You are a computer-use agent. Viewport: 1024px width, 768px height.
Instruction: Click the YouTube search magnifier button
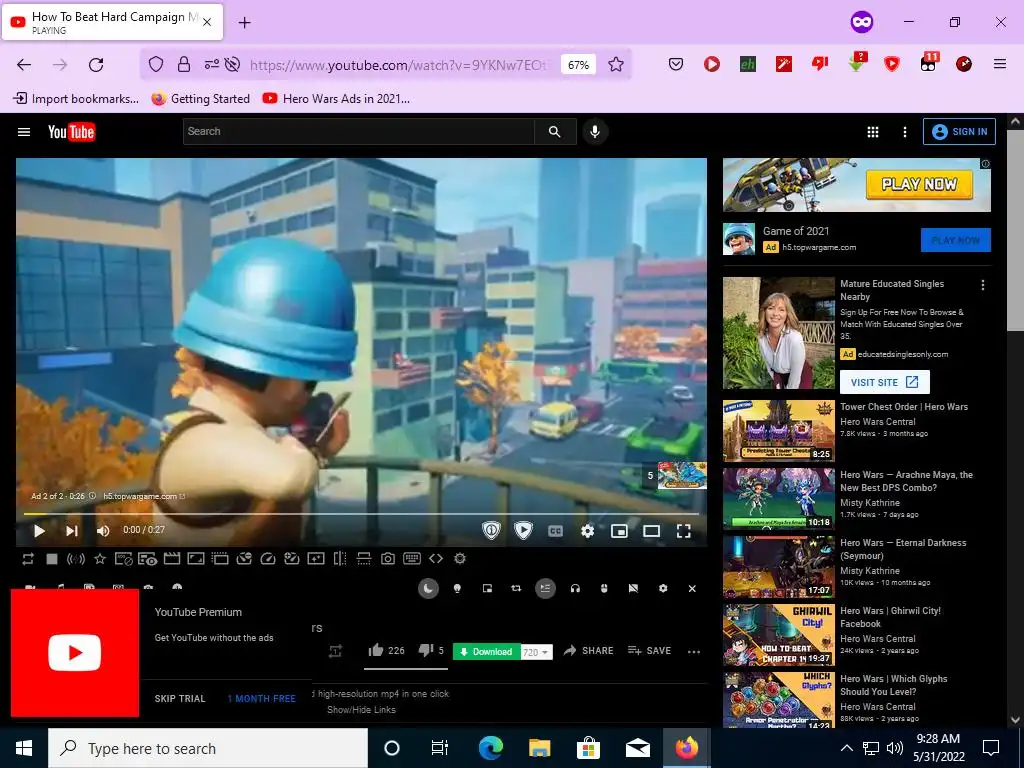(555, 131)
